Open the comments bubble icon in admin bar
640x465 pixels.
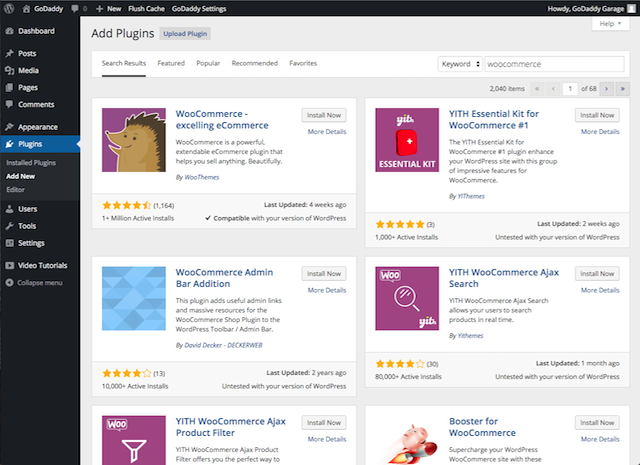75,9
